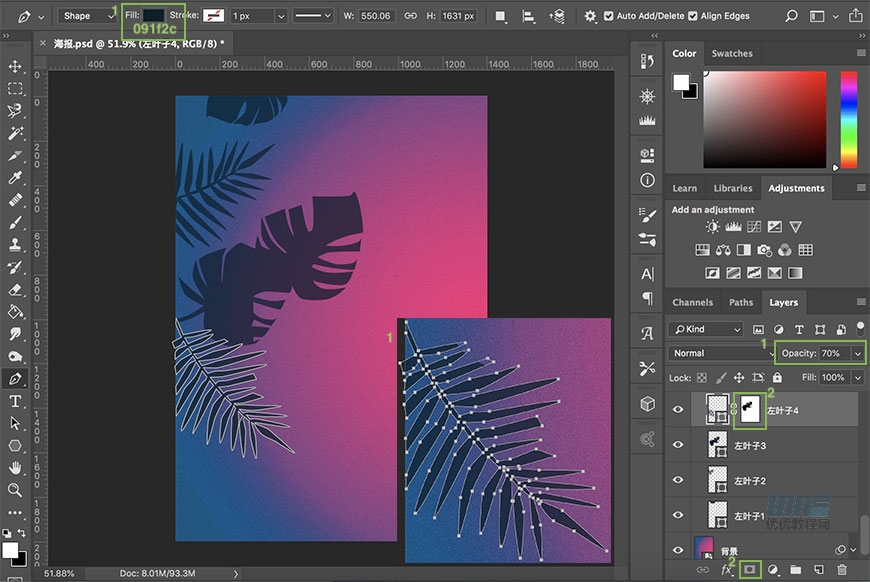This screenshot has height=582, width=870.
Task: Hide the 左叶子1 layer
Action: click(x=678, y=515)
